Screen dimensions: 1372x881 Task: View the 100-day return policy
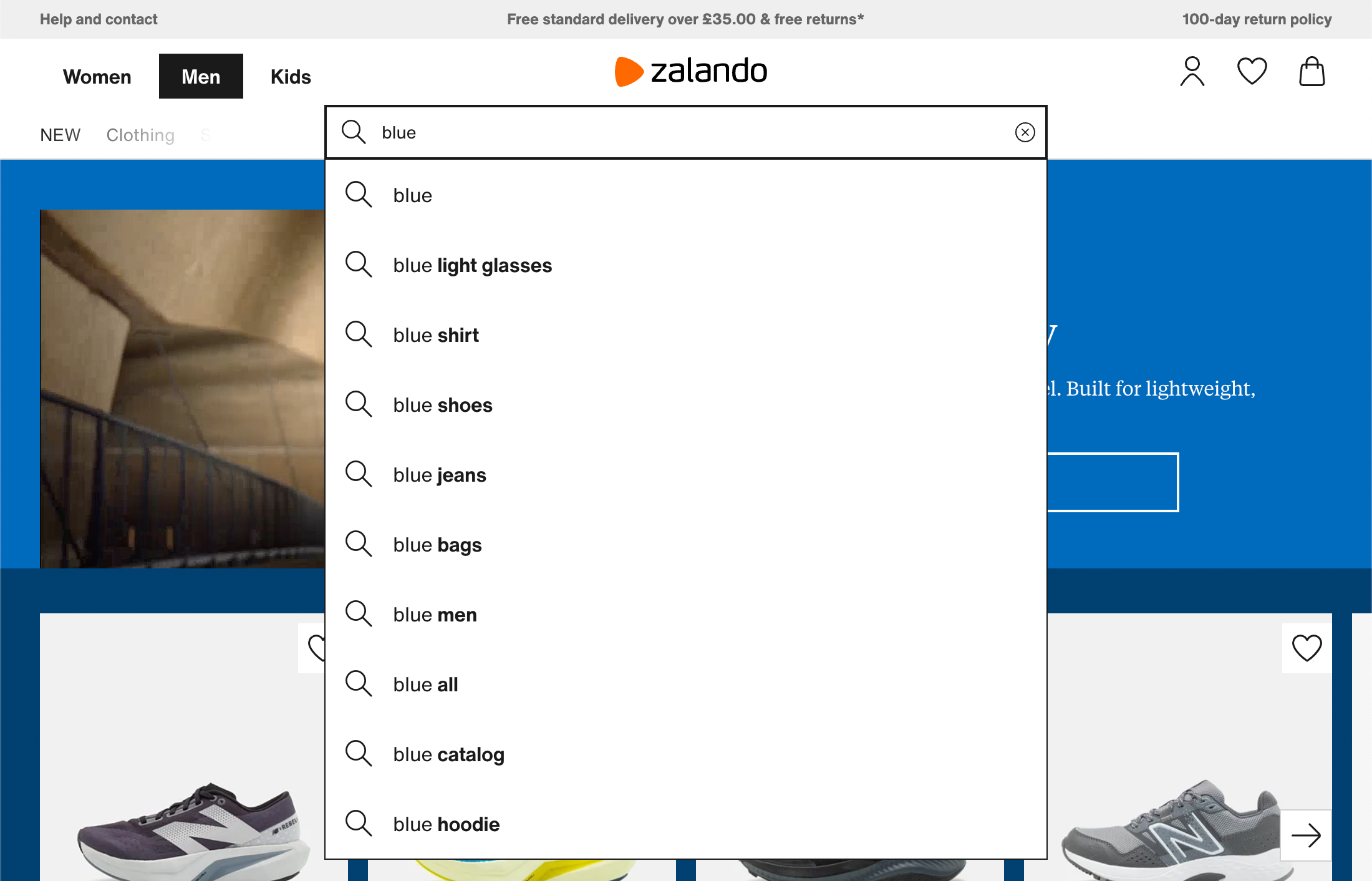click(1257, 19)
